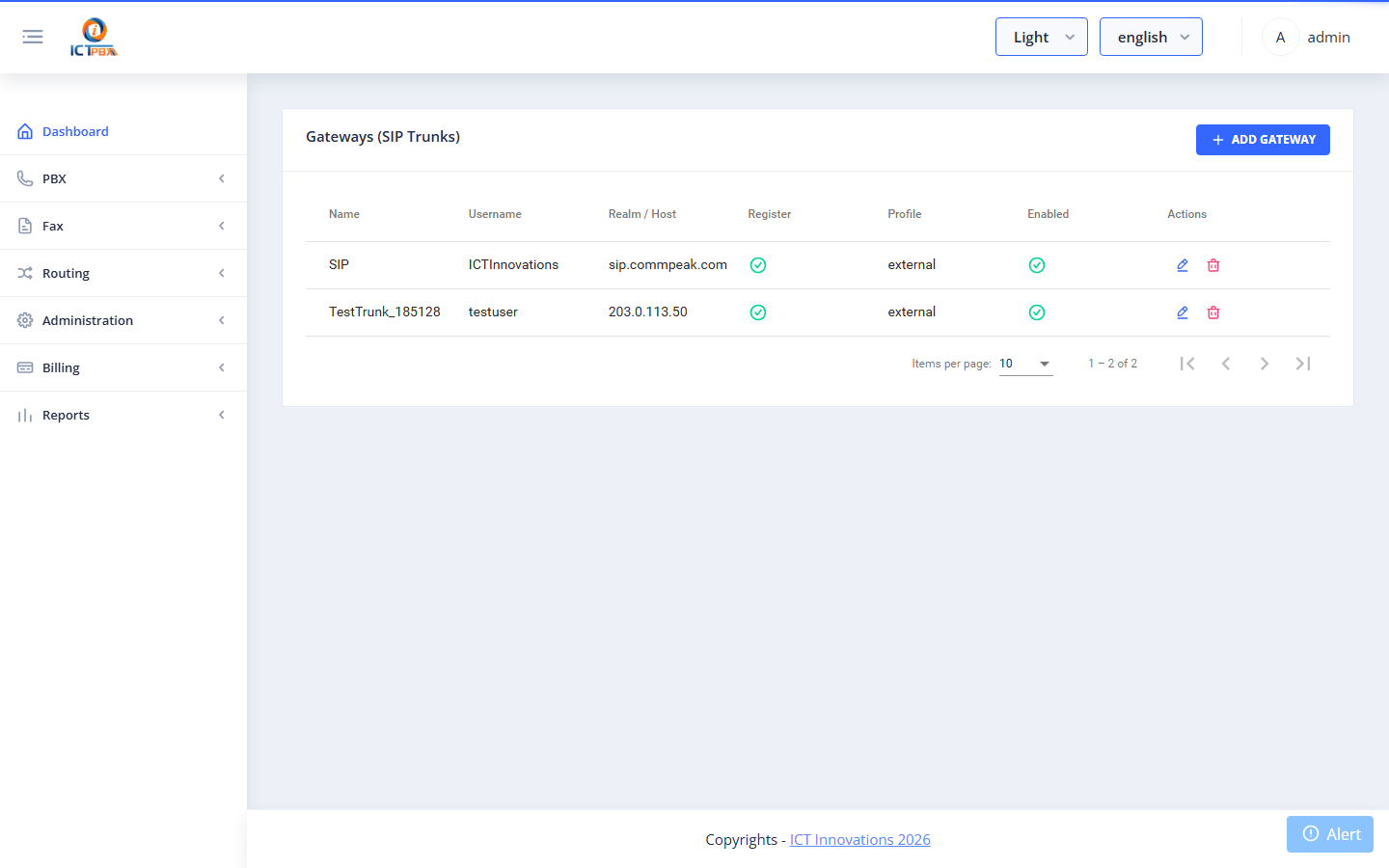Open Dashboard from the sidebar
The image size is (1389, 868).
point(123,131)
